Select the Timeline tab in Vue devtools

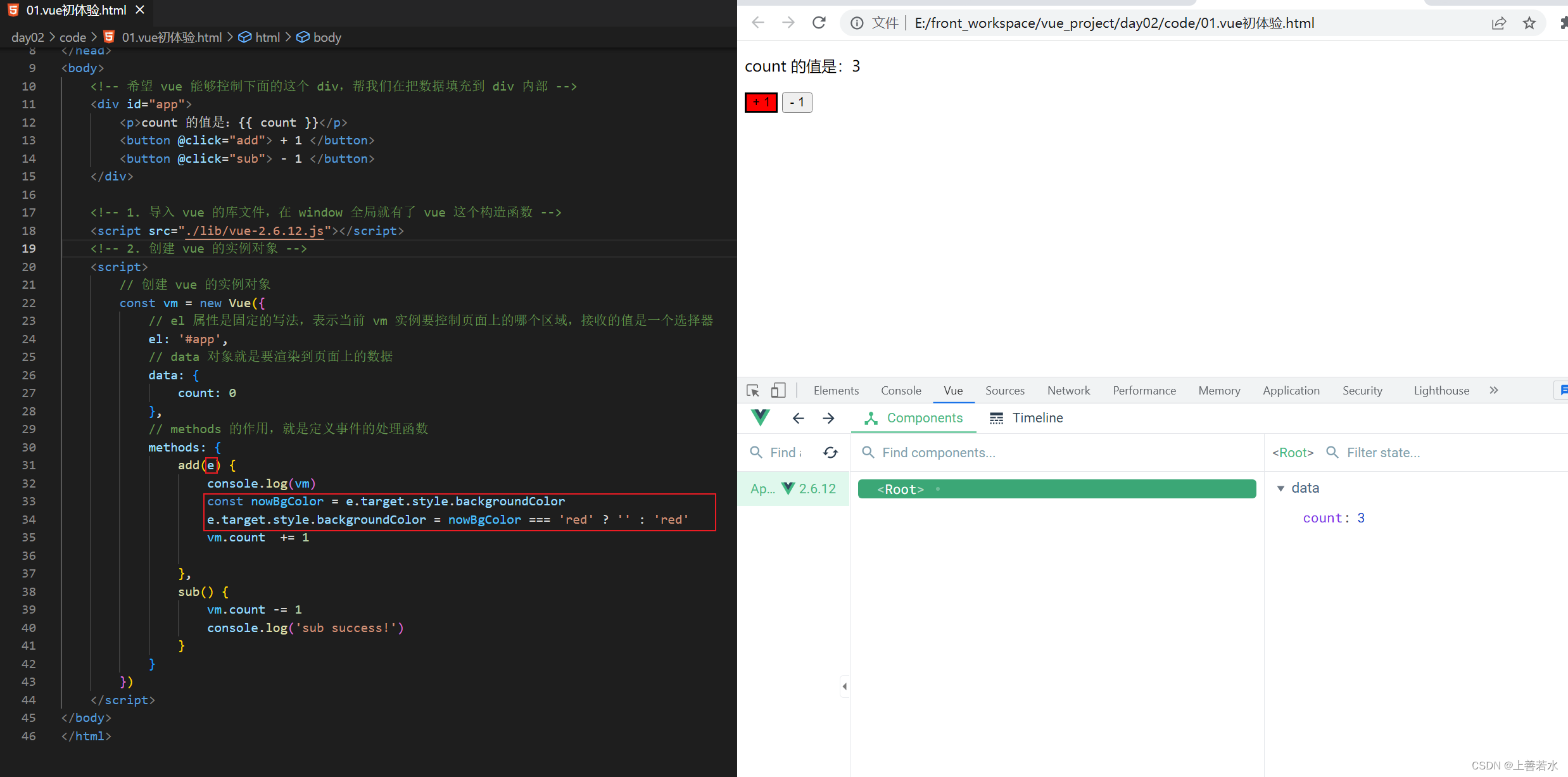tap(1036, 418)
